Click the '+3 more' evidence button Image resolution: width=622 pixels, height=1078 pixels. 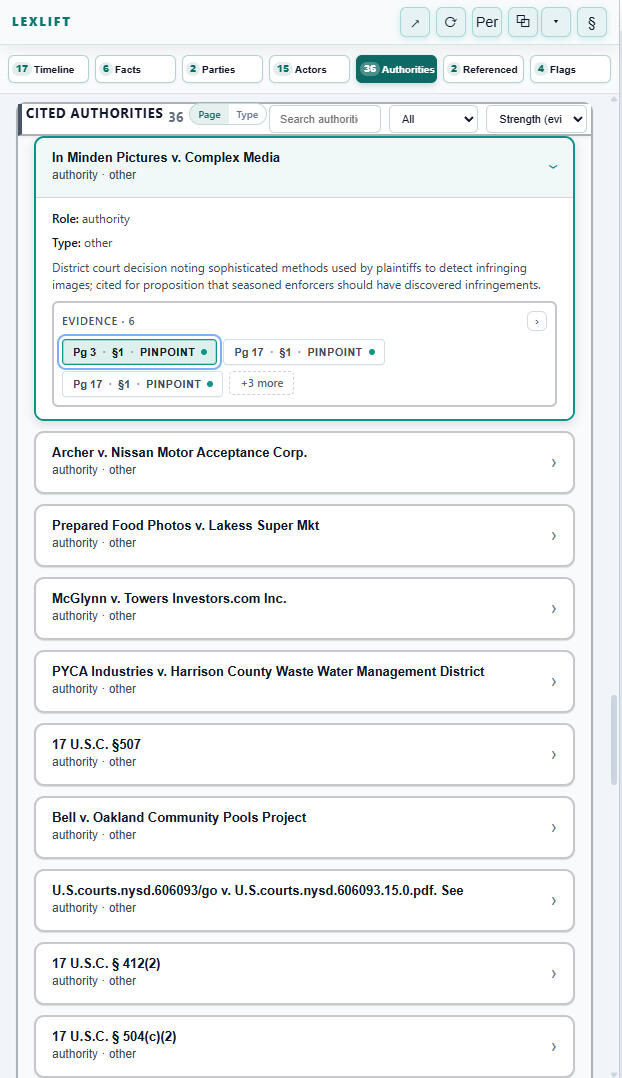point(261,383)
